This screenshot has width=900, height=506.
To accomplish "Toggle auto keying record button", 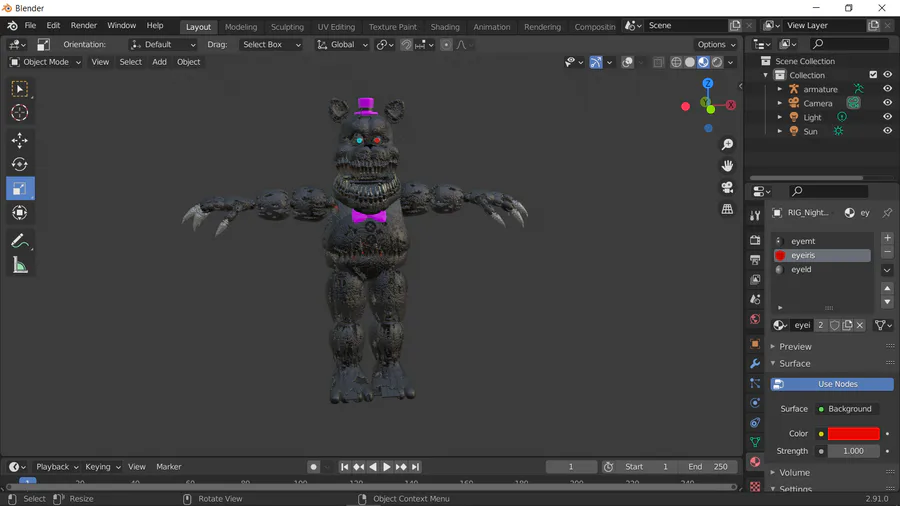I will pyautogui.click(x=313, y=467).
